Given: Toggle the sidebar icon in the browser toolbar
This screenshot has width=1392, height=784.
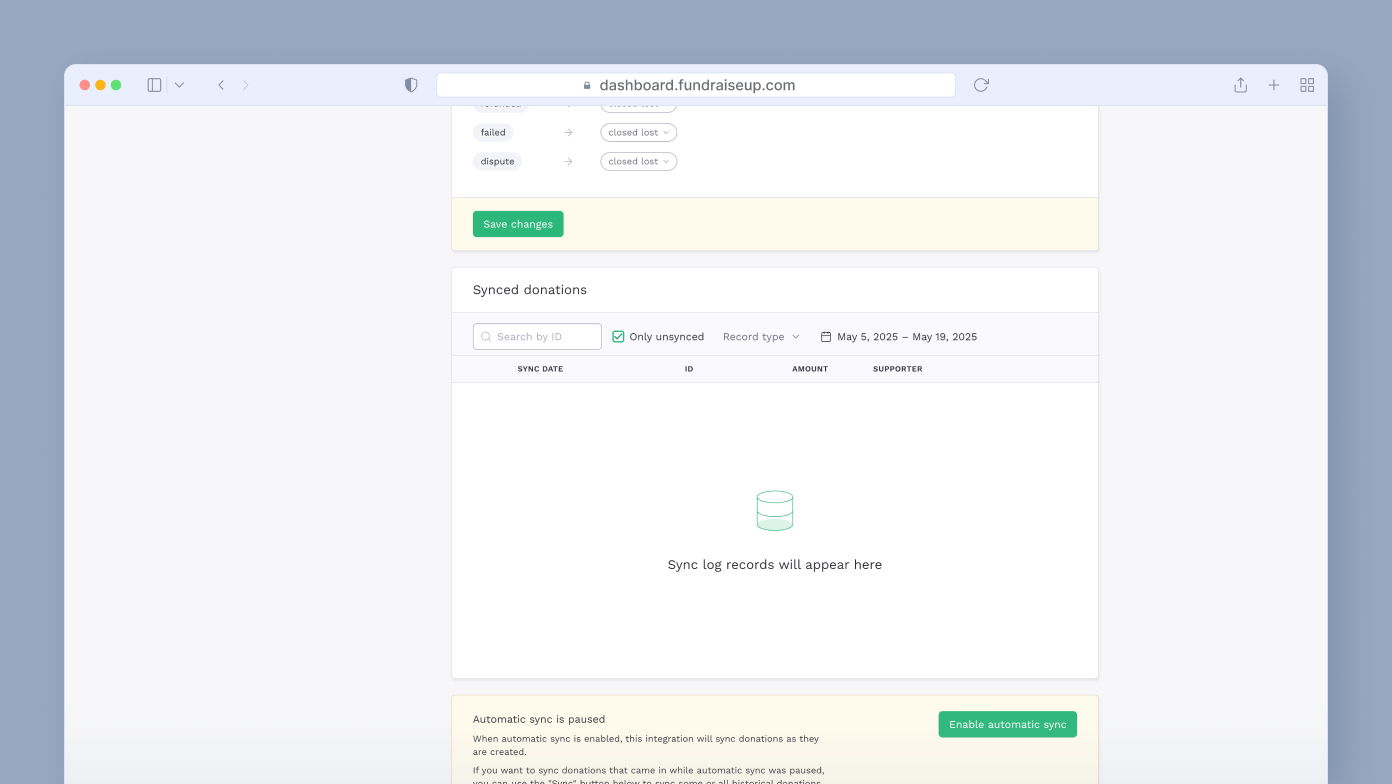Looking at the screenshot, I should [154, 85].
